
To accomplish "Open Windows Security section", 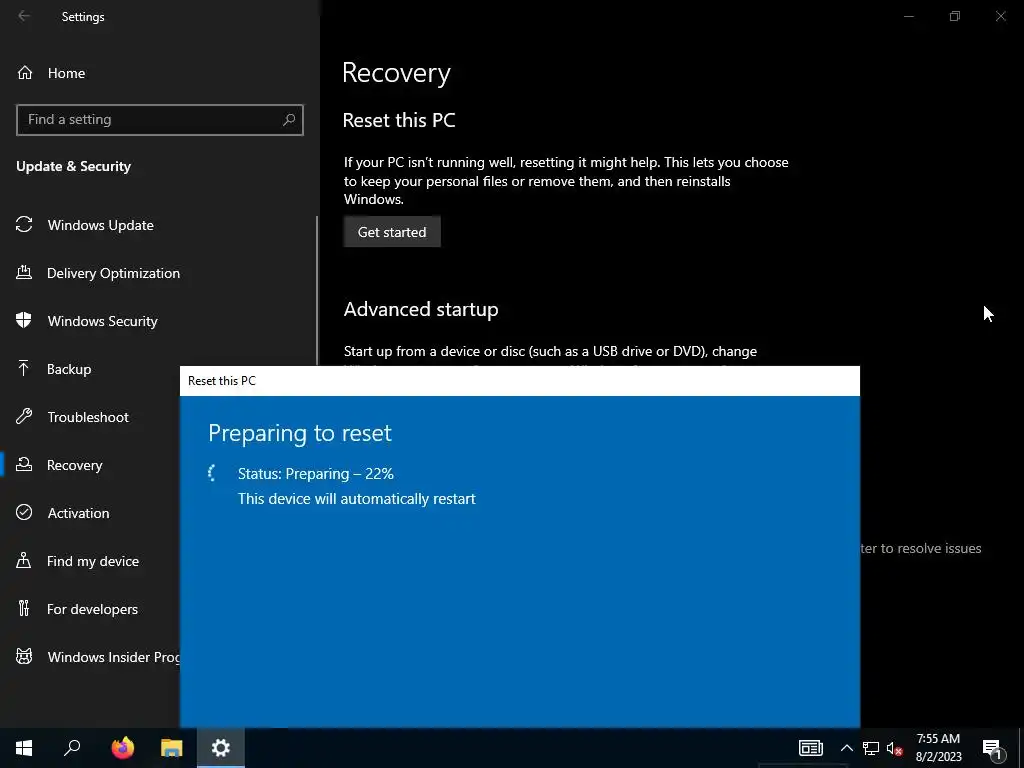I will [x=103, y=321].
